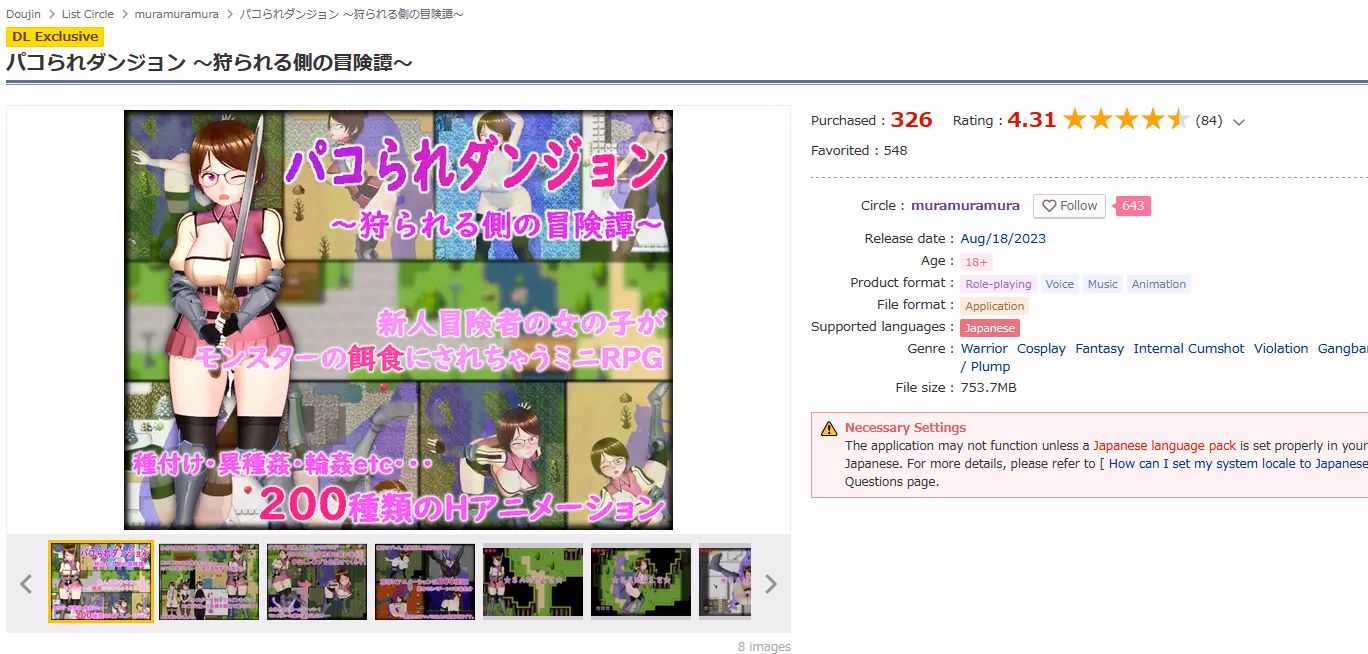
Task: Open the List Circle breadcrumb link
Action: click(88, 14)
